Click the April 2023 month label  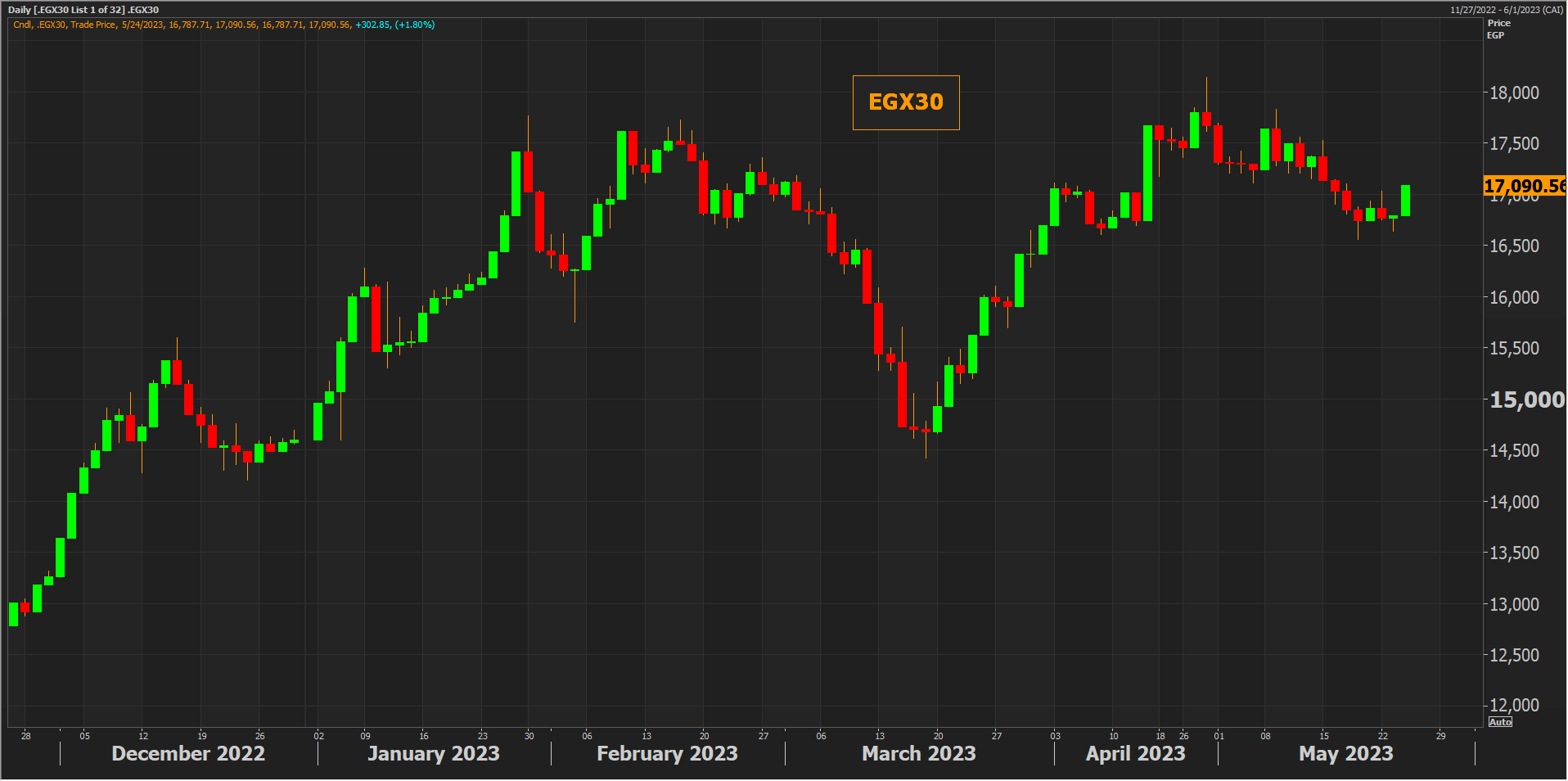(x=1135, y=753)
